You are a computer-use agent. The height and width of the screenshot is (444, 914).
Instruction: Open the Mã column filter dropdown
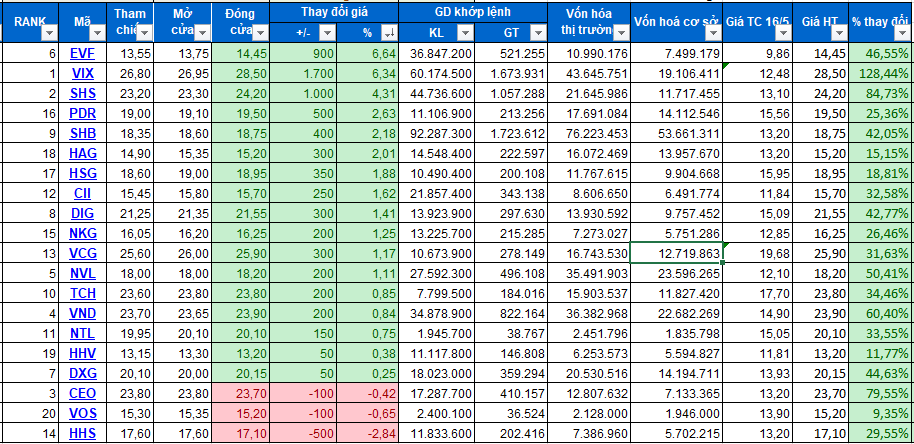tap(97, 33)
